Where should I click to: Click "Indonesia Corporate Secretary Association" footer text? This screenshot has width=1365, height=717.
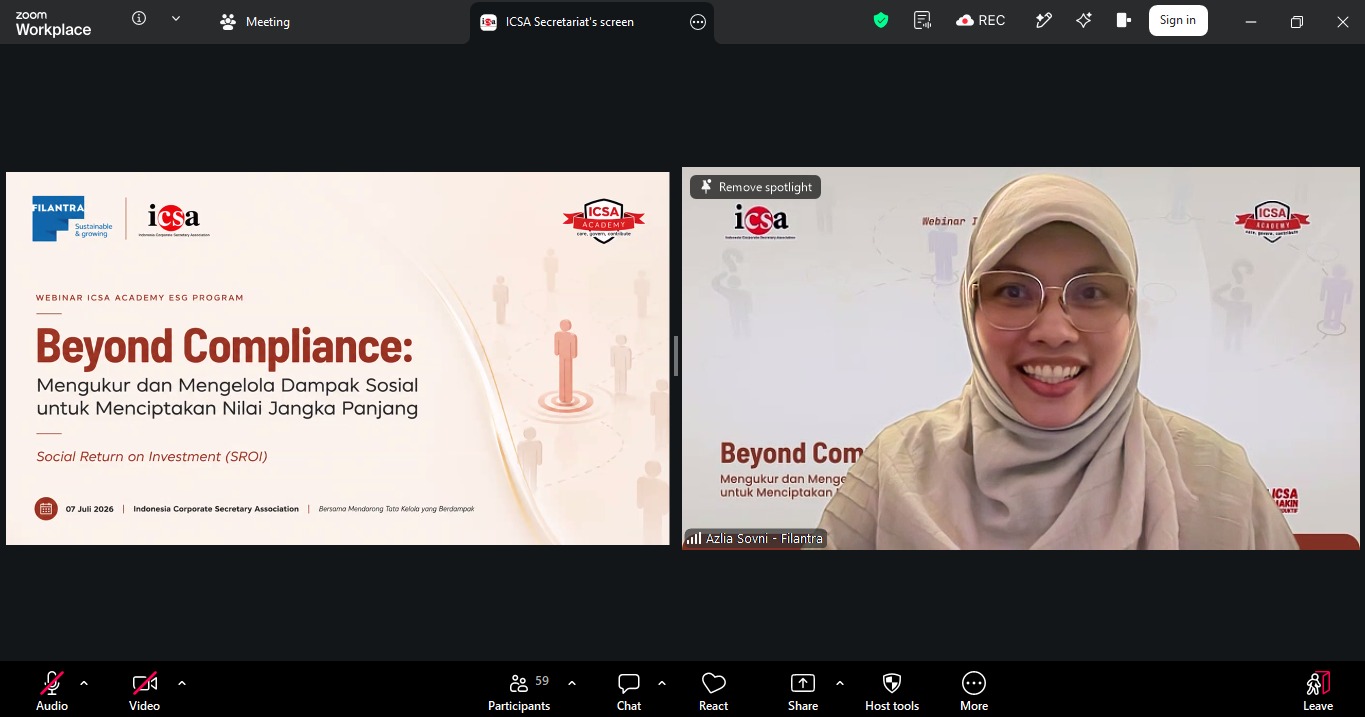click(216, 509)
